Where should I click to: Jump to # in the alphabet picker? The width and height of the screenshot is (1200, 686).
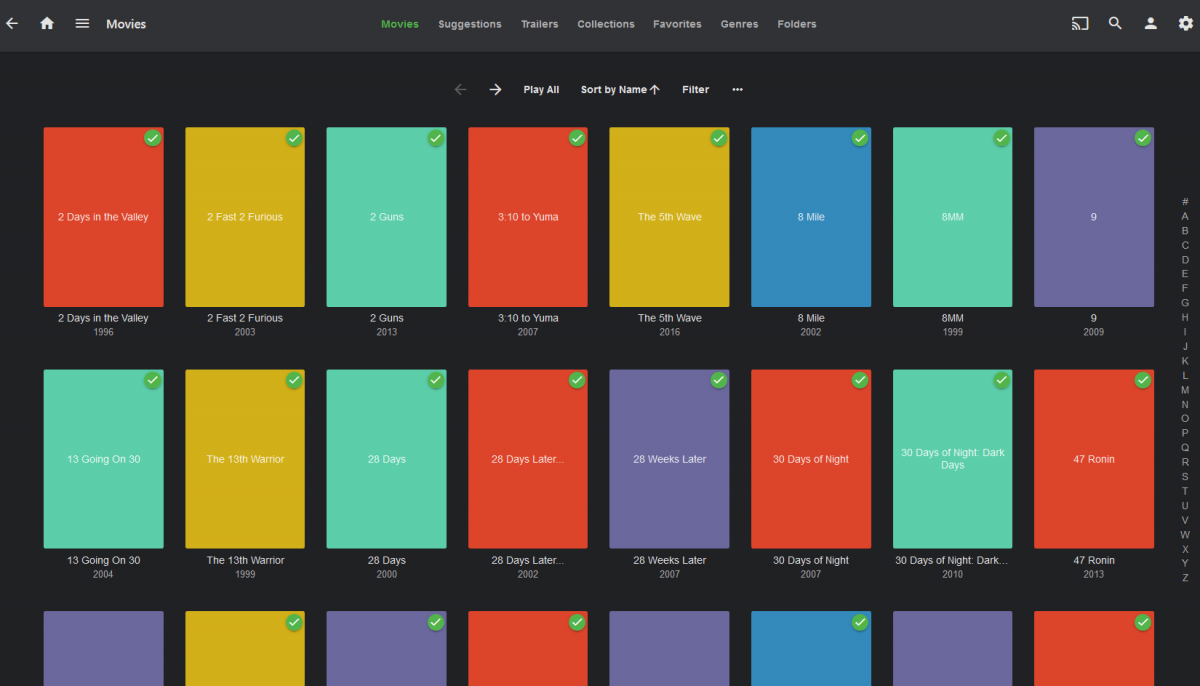pyautogui.click(x=1185, y=201)
